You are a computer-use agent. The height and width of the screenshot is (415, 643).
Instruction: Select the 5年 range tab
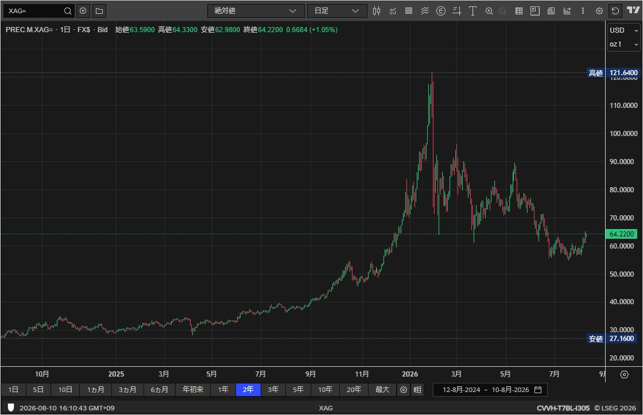click(298, 390)
